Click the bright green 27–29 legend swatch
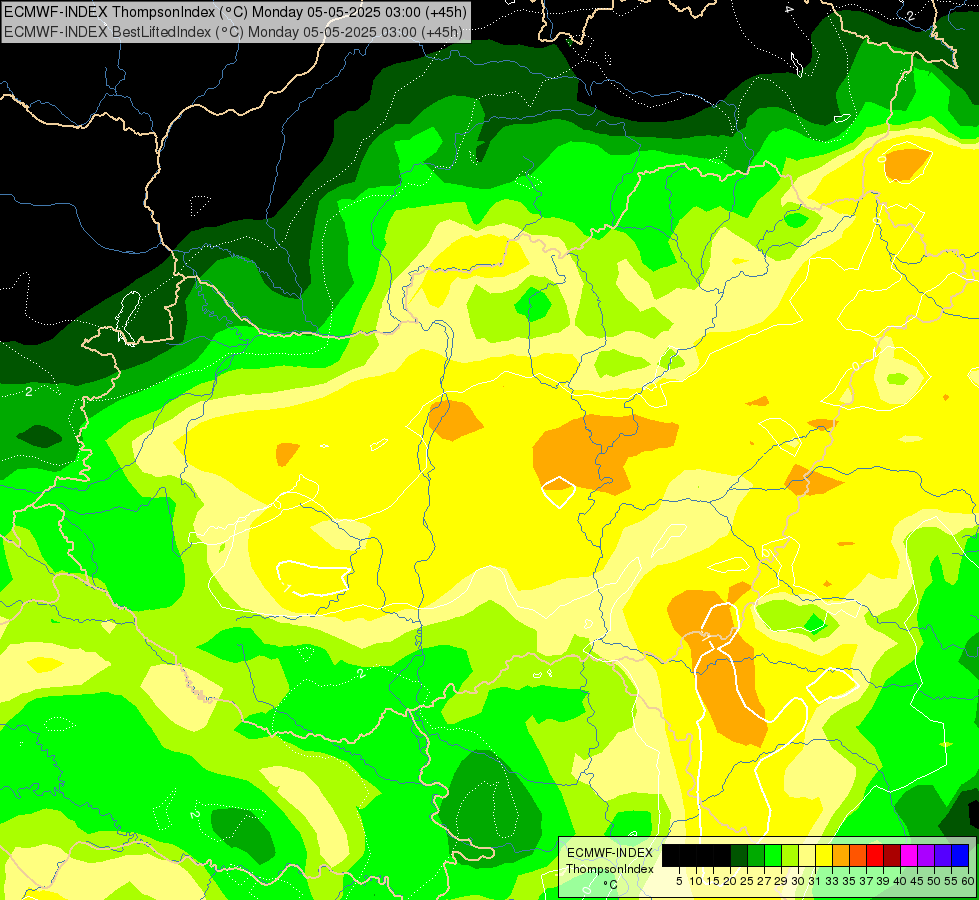 click(x=773, y=855)
